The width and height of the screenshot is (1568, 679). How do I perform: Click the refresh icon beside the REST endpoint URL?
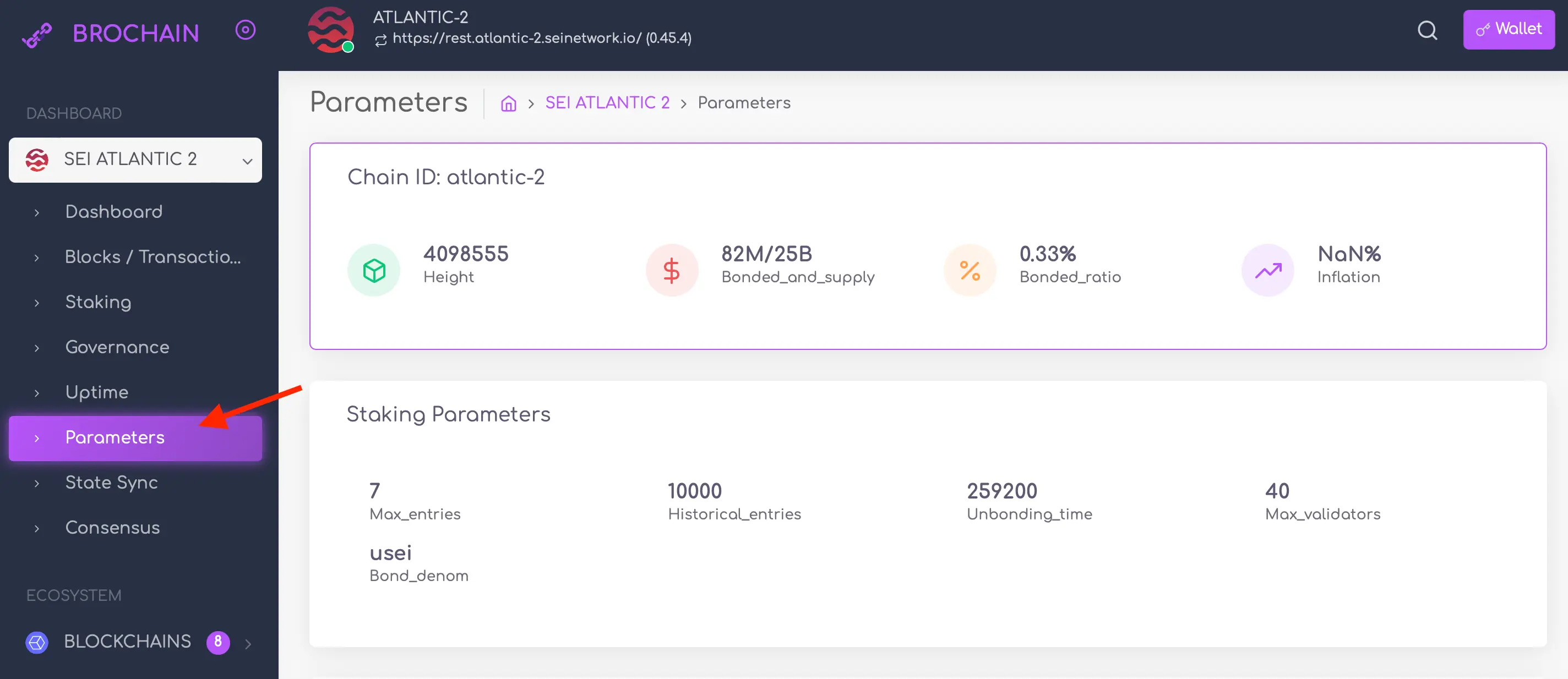click(380, 40)
